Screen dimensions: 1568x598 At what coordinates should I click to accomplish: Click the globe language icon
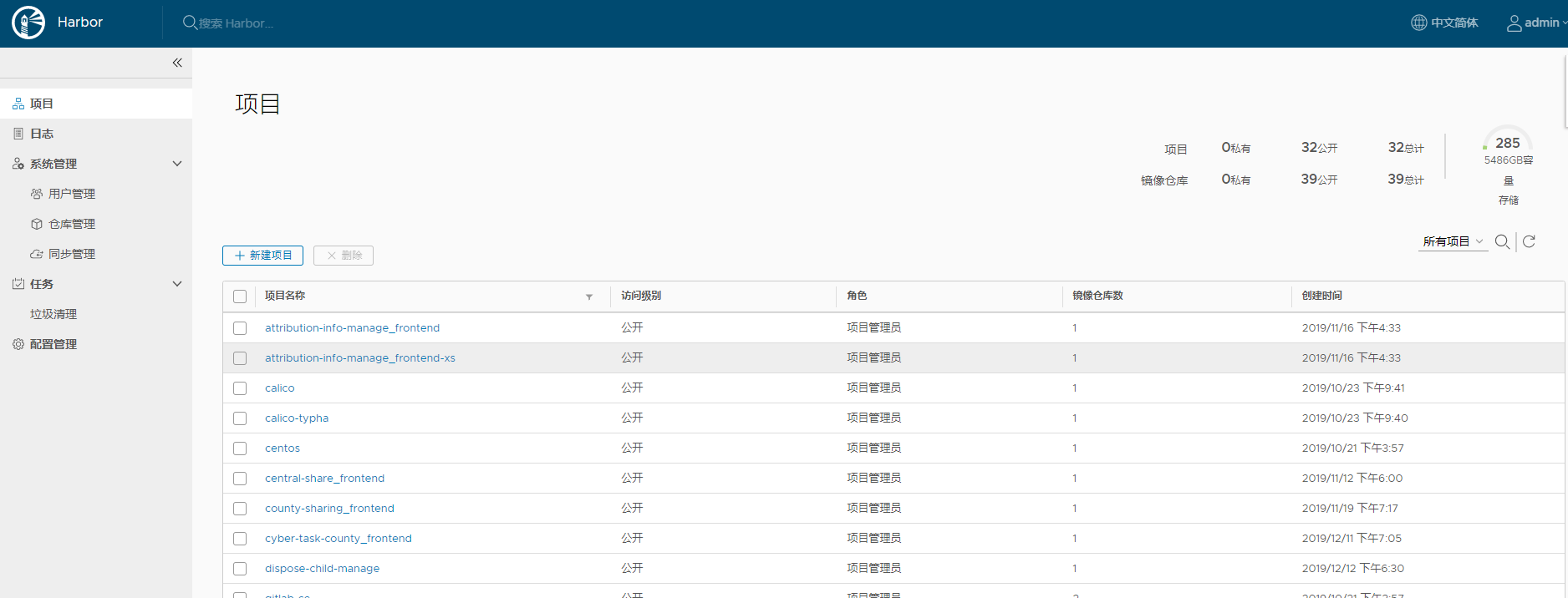(x=1419, y=23)
